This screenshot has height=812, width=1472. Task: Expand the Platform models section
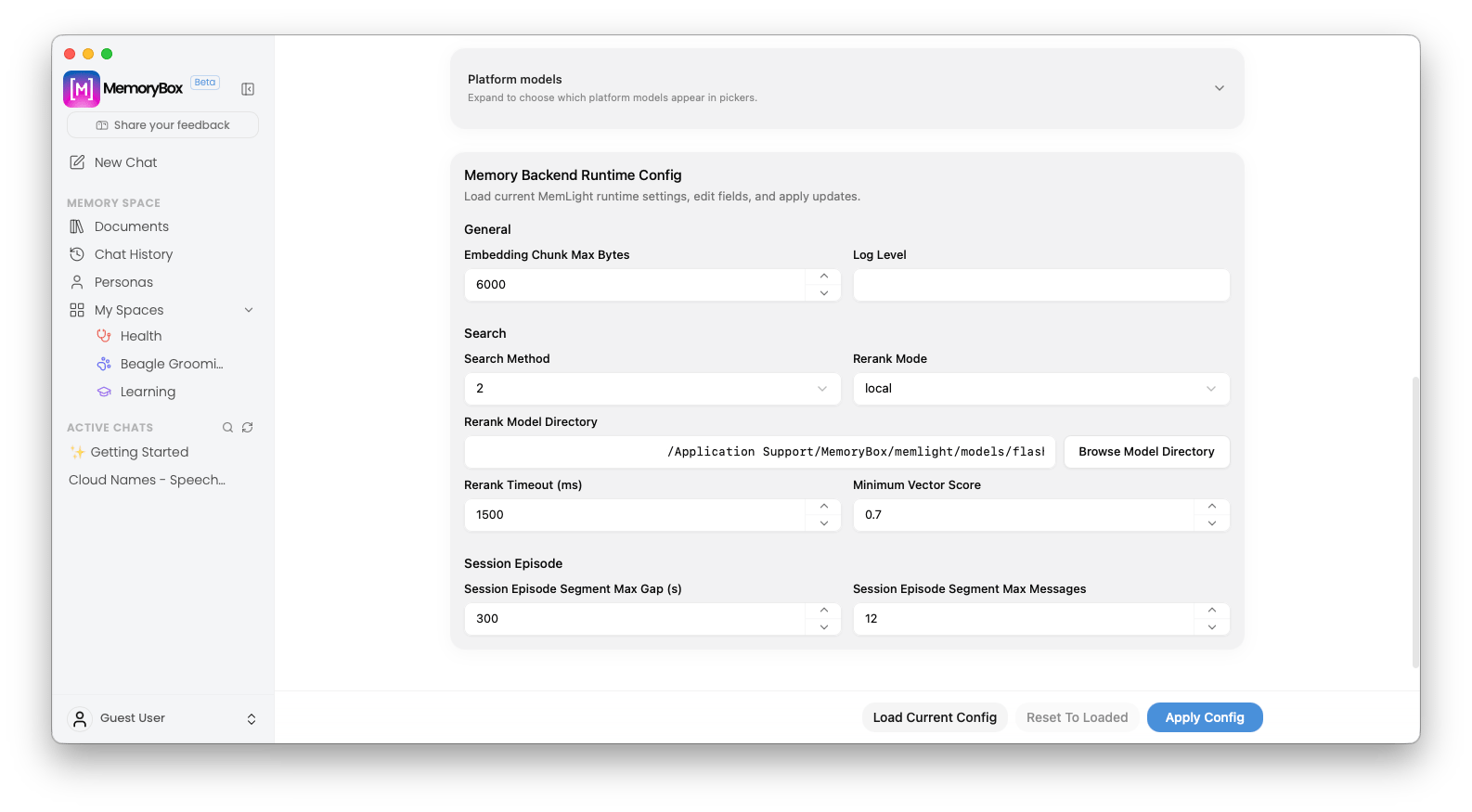pos(1220,88)
